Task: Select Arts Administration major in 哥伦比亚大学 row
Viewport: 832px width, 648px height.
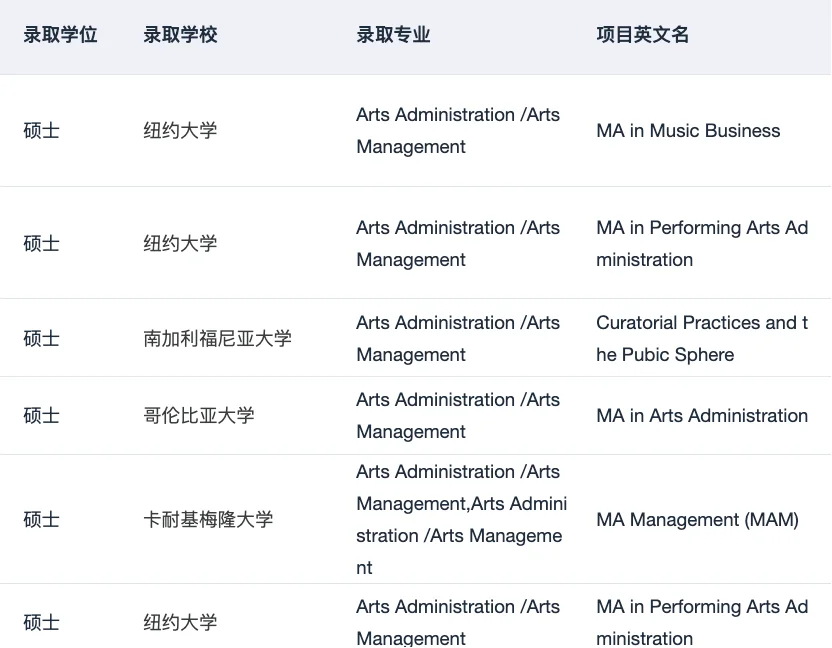Action: [458, 416]
